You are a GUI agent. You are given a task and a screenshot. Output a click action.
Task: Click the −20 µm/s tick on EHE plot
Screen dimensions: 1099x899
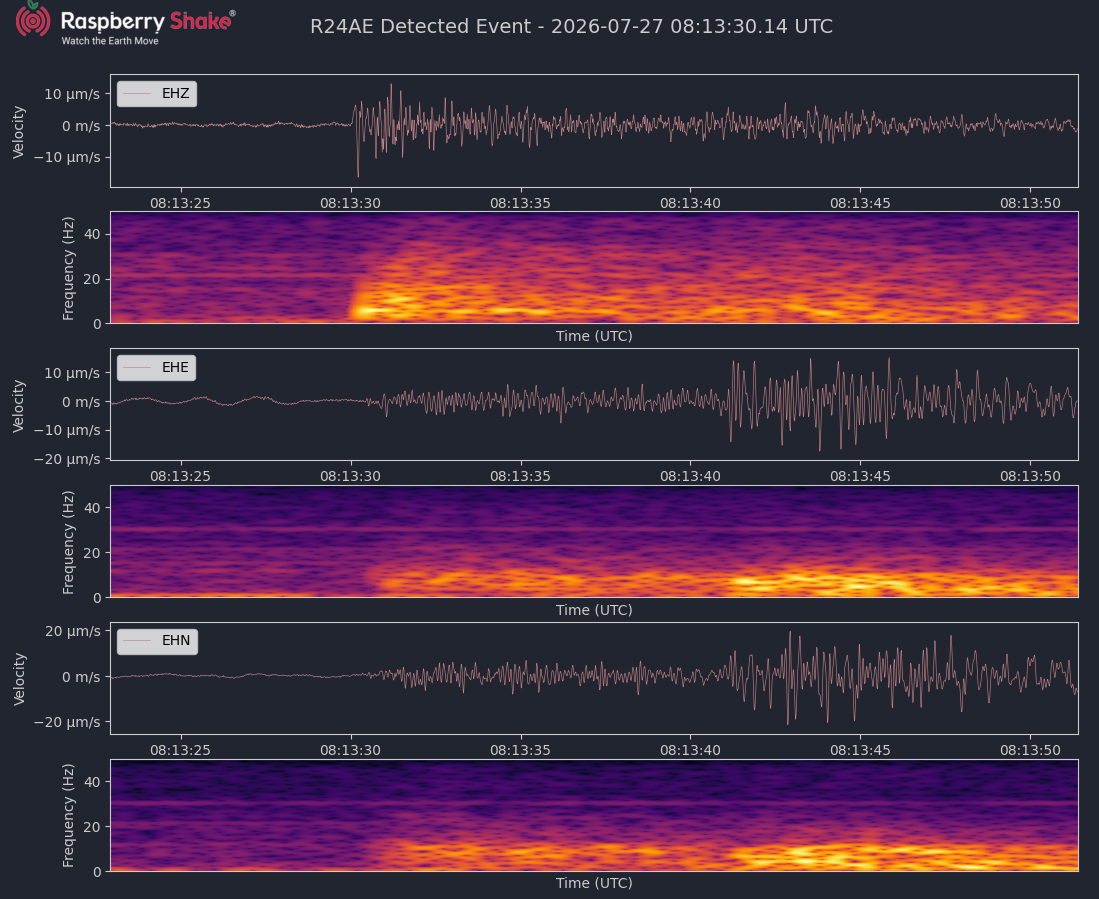tap(67, 460)
